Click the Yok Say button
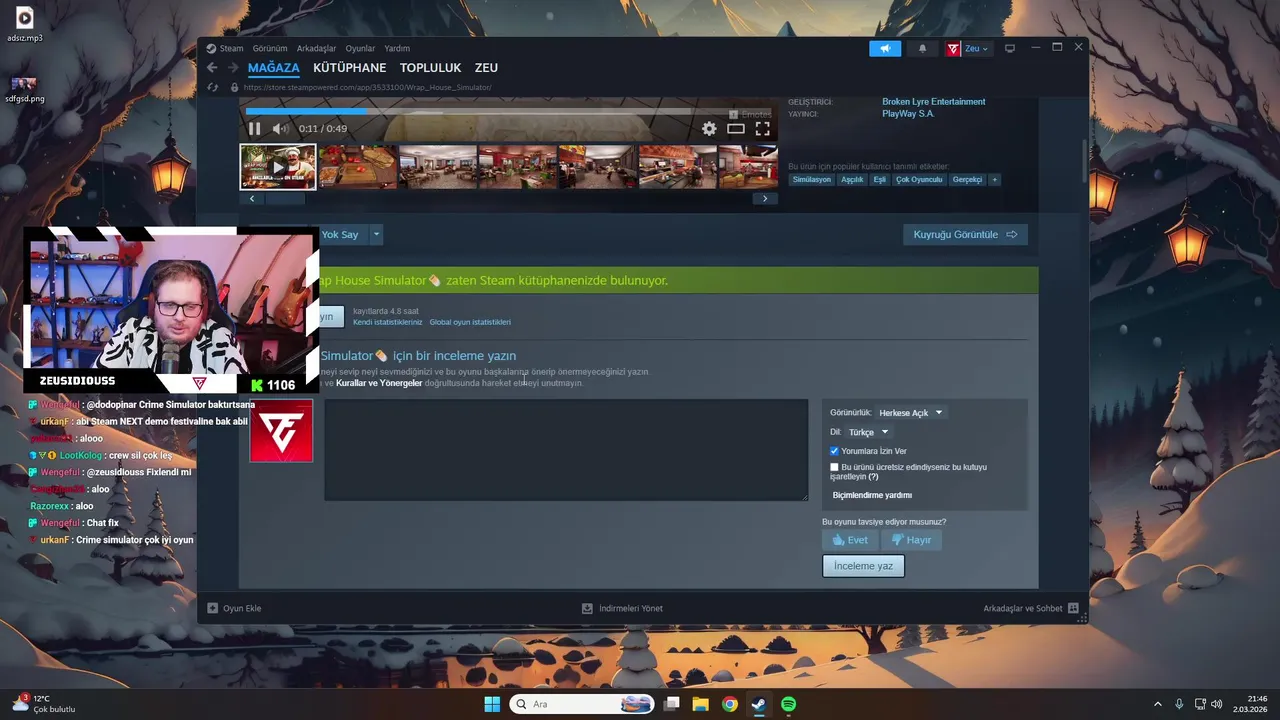The image size is (1280, 720). [340, 235]
